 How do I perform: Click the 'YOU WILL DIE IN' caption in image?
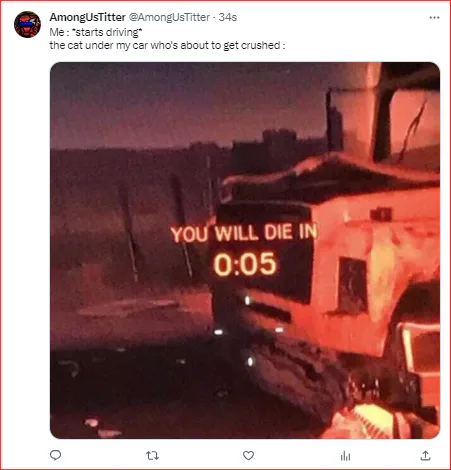coord(243,233)
